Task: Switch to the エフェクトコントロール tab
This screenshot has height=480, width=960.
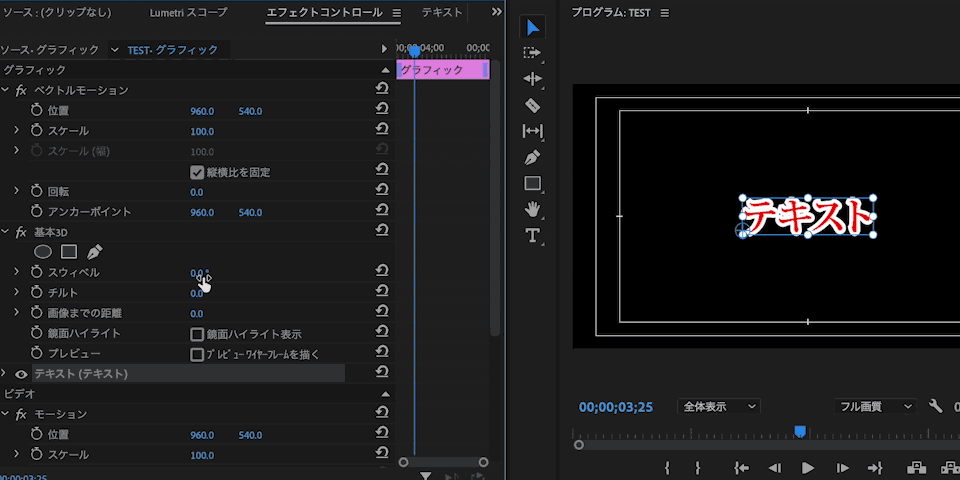Action: coord(324,12)
